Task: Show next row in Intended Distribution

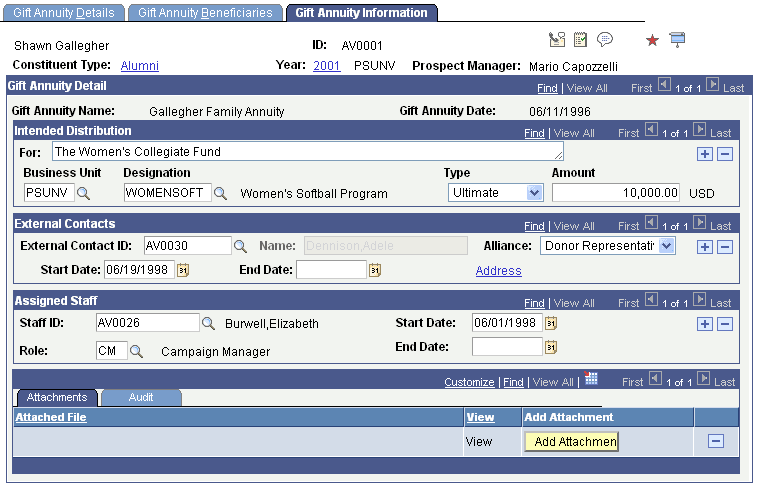Action: click(x=699, y=129)
